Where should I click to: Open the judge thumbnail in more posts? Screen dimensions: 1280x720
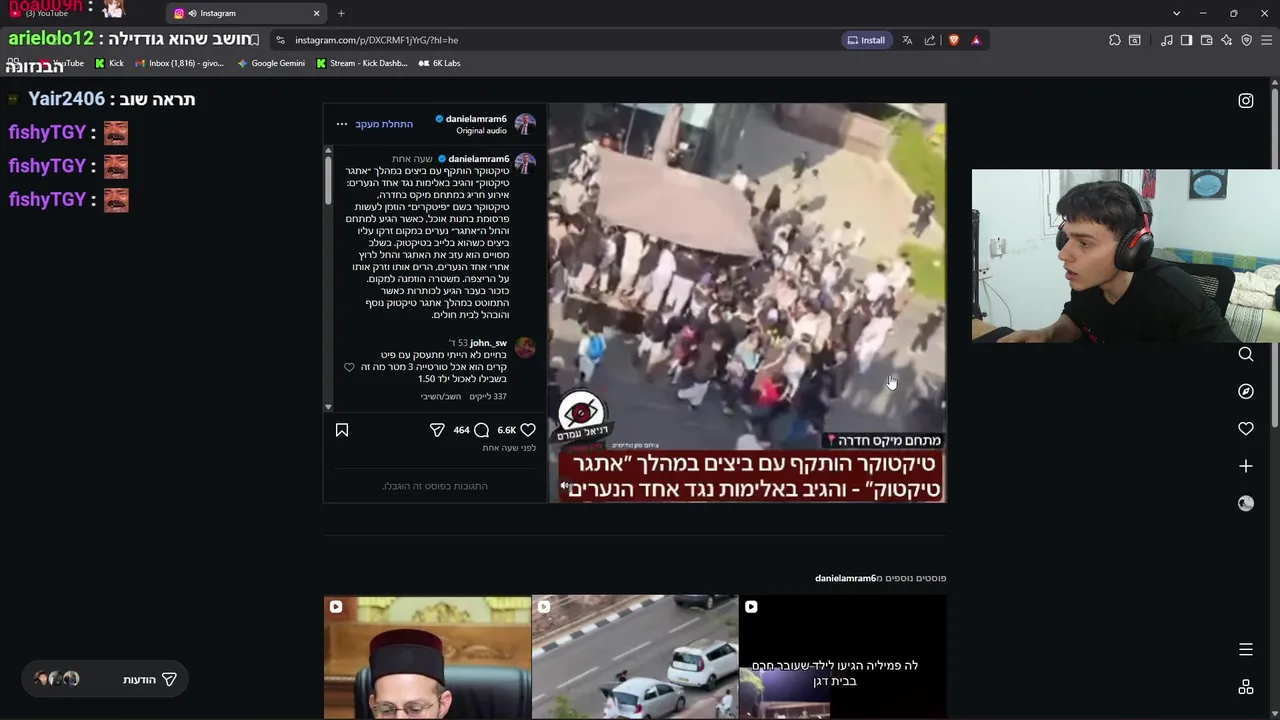tap(427, 657)
